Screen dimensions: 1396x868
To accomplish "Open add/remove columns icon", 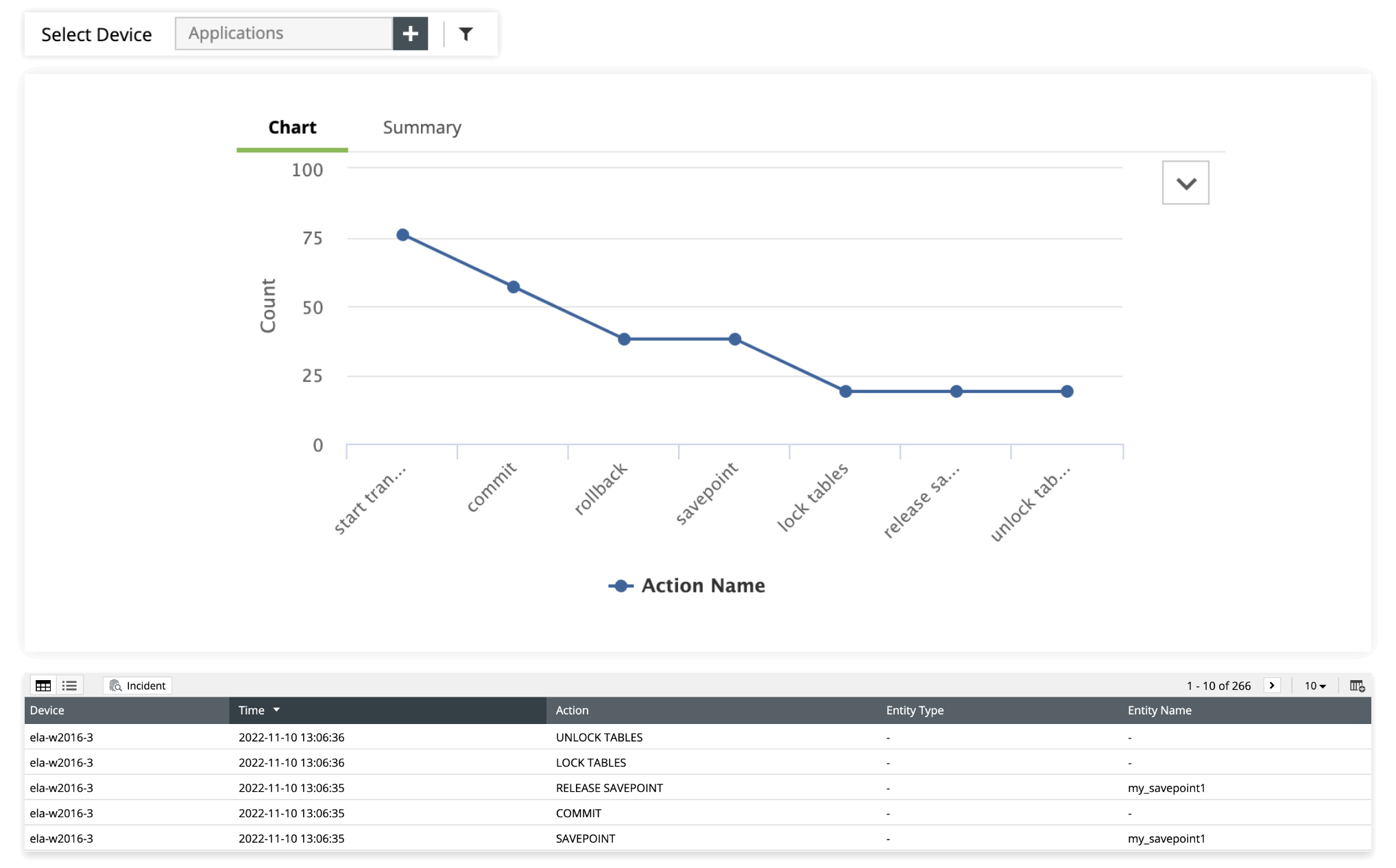I will (1357, 686).
